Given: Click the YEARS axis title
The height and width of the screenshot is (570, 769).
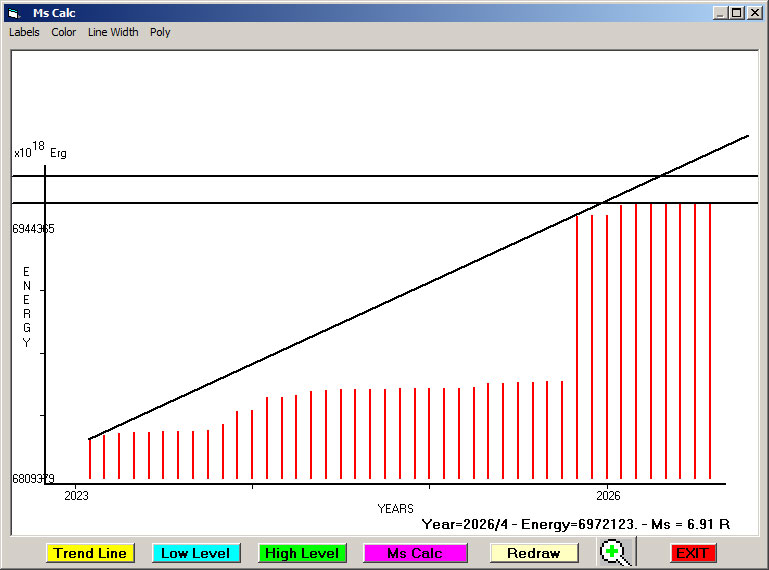Looking at the screenshot, I should 395,509.
